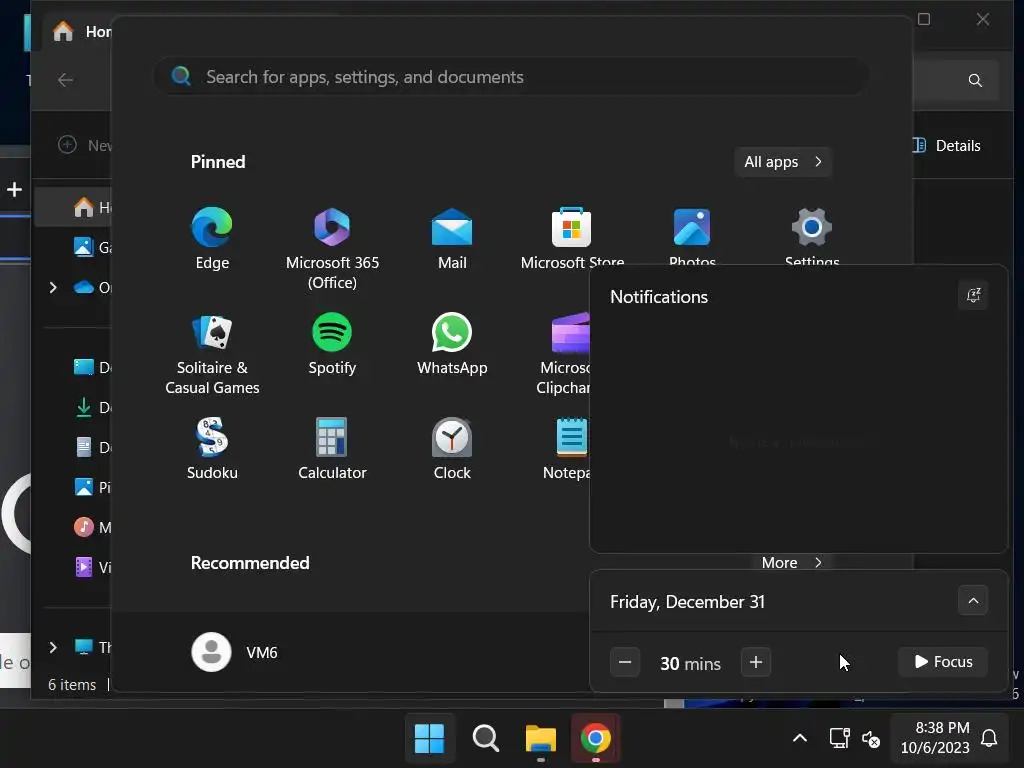1024x768 pixels.
Task: Click File Explorer search magnifier icon
Action: pos(975,80)
